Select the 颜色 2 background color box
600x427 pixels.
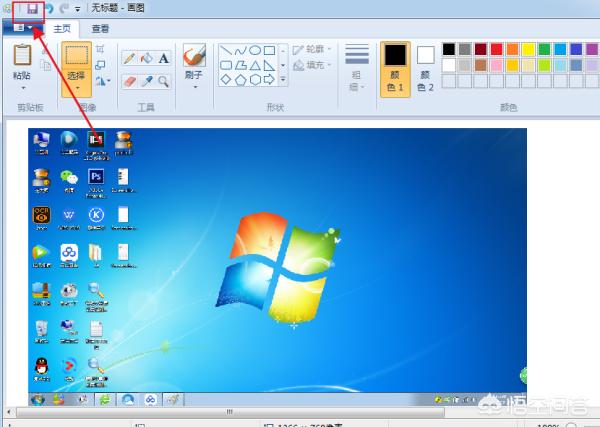point(425,69)
